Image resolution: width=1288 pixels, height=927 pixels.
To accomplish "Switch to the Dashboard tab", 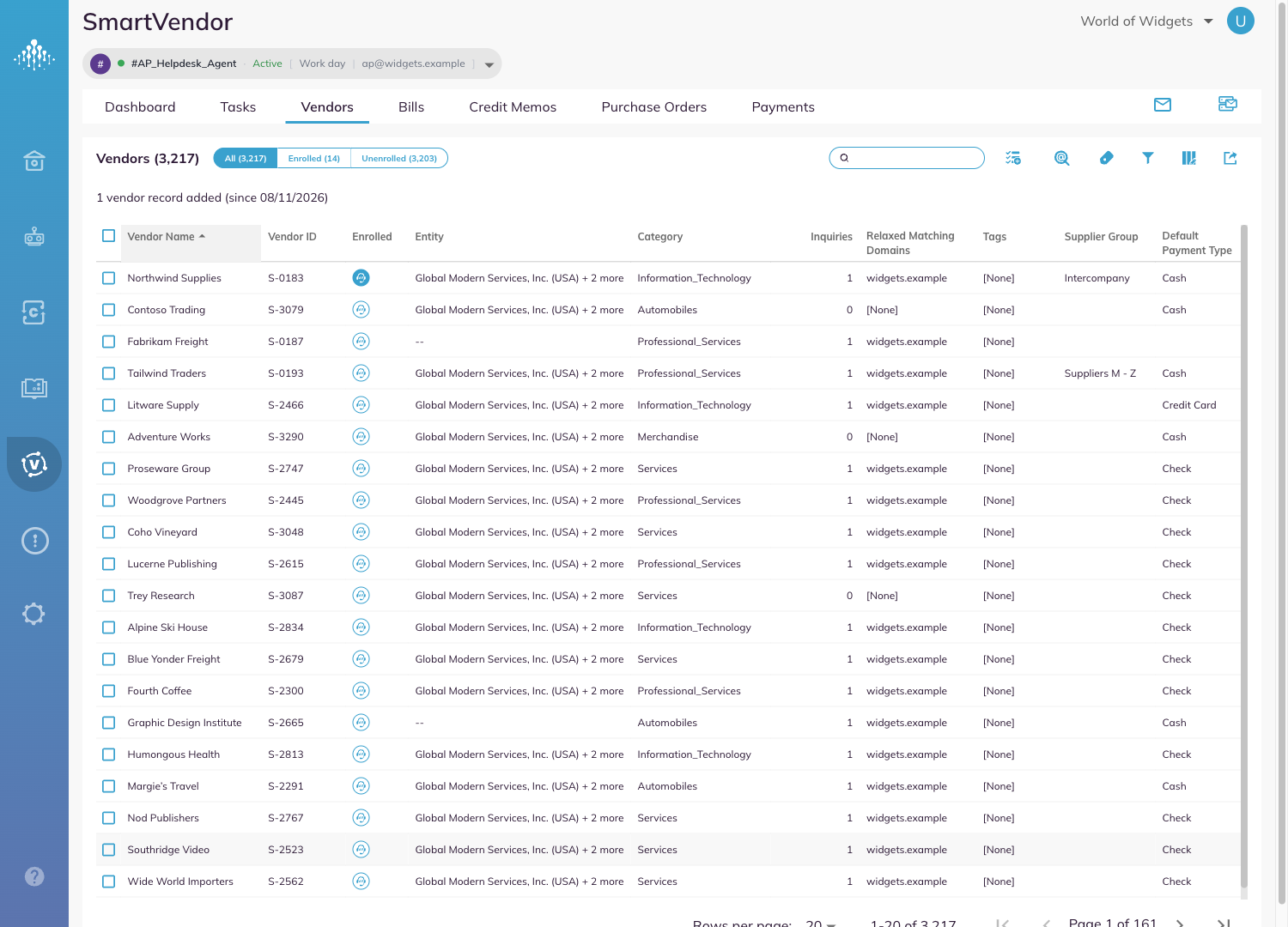I will click(x=140, y=107).
